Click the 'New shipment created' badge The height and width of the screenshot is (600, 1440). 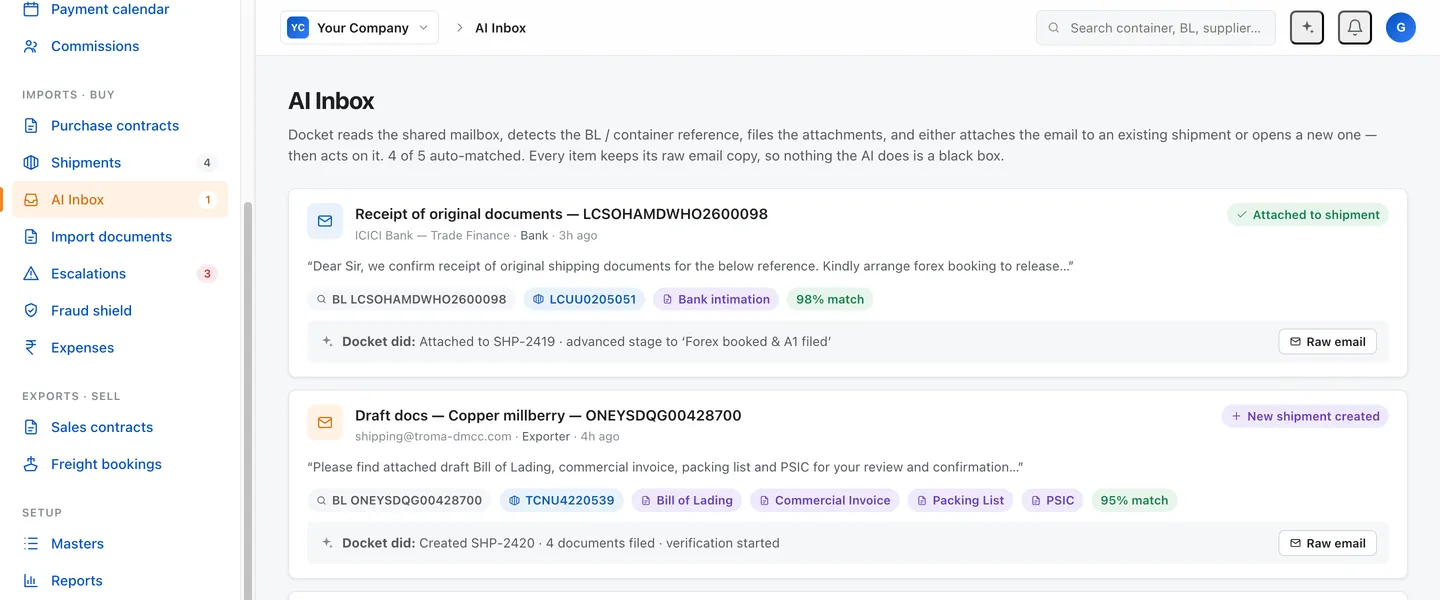click(x=1305, y=416)
